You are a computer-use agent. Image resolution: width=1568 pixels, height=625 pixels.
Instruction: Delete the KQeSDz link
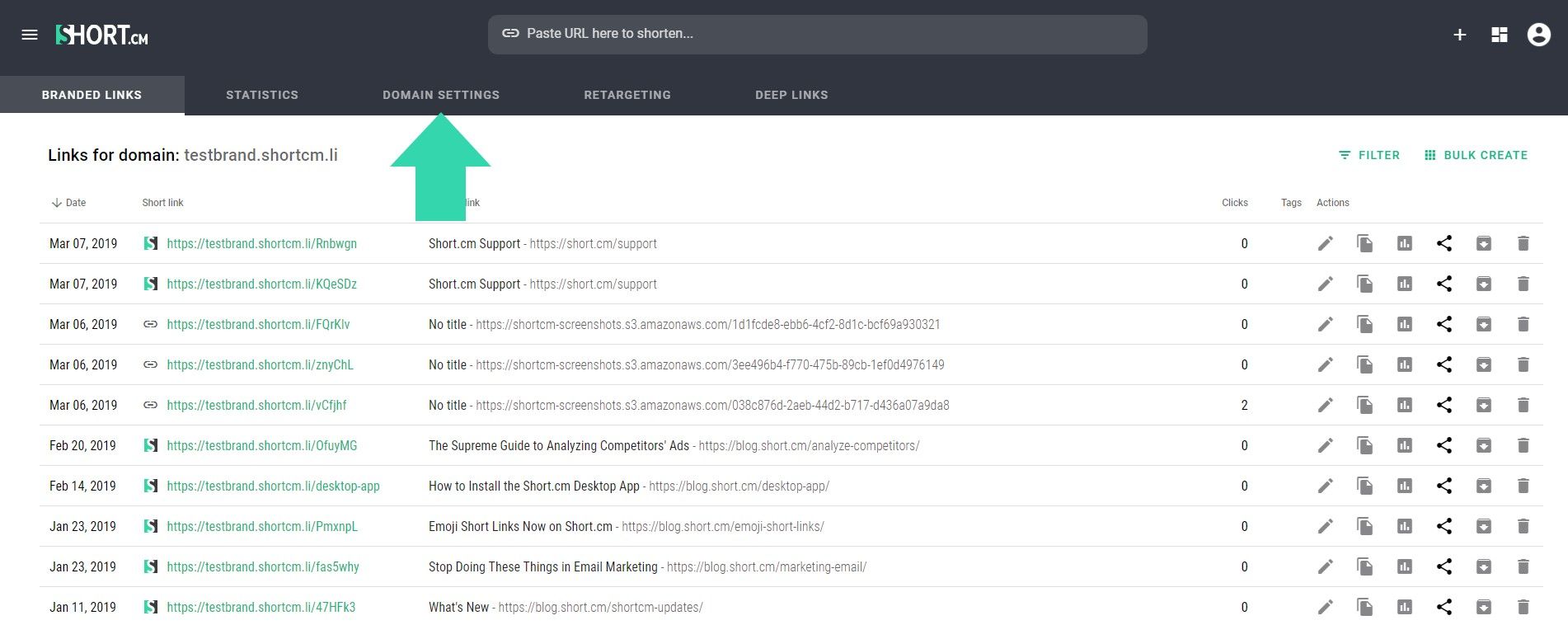tap(1523, 284)
